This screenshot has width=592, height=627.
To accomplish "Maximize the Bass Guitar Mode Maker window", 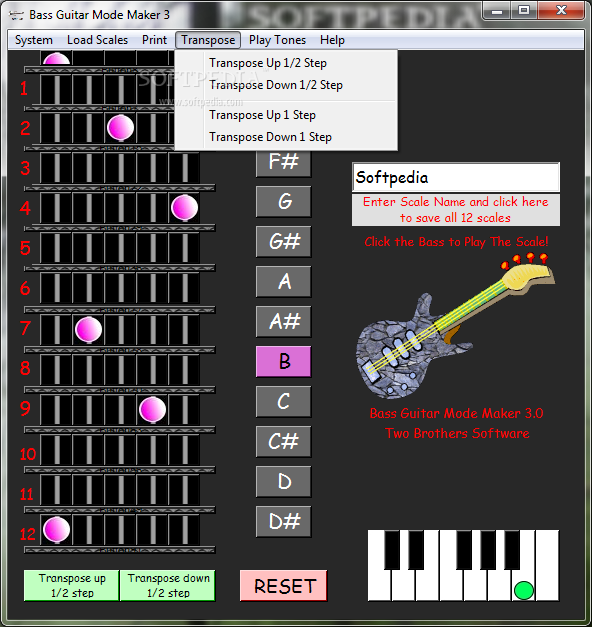I will (x=524, y=10).
